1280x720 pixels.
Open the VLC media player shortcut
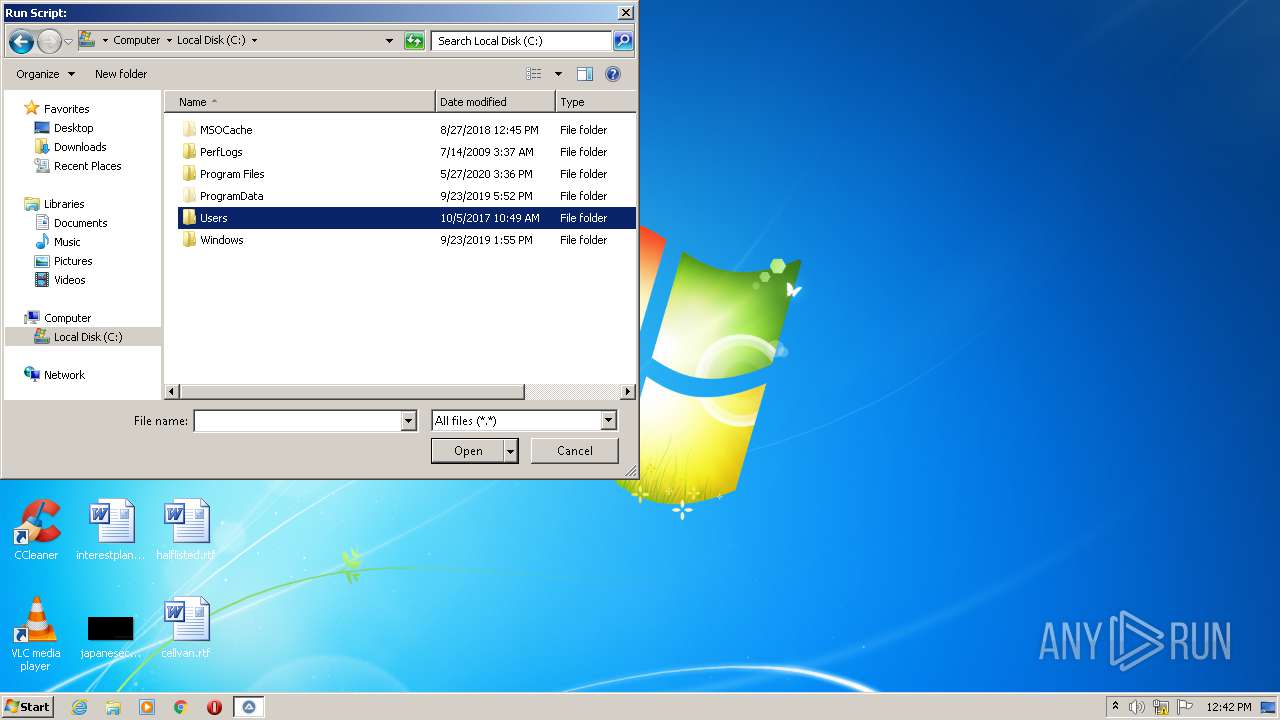[36, 634]
